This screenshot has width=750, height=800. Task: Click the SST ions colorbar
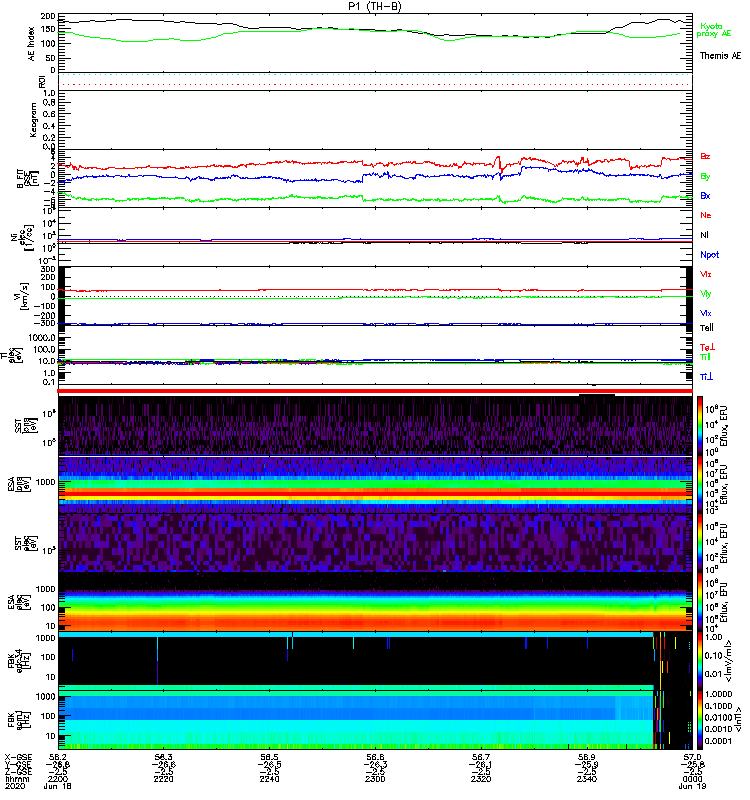pyautogui.click(x=700, y=425)
